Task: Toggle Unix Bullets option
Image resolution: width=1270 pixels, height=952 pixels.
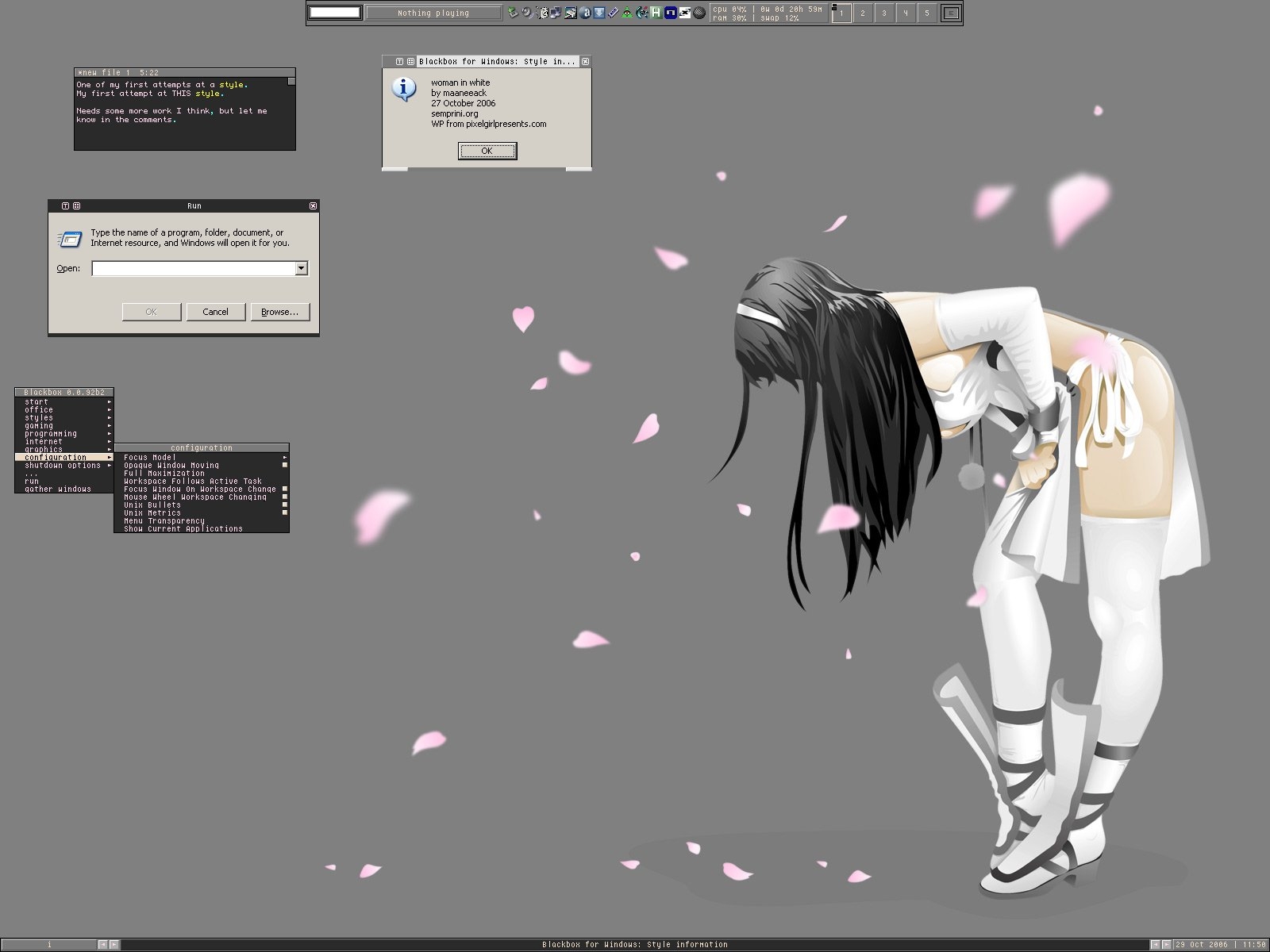Action: pos(202,505)
